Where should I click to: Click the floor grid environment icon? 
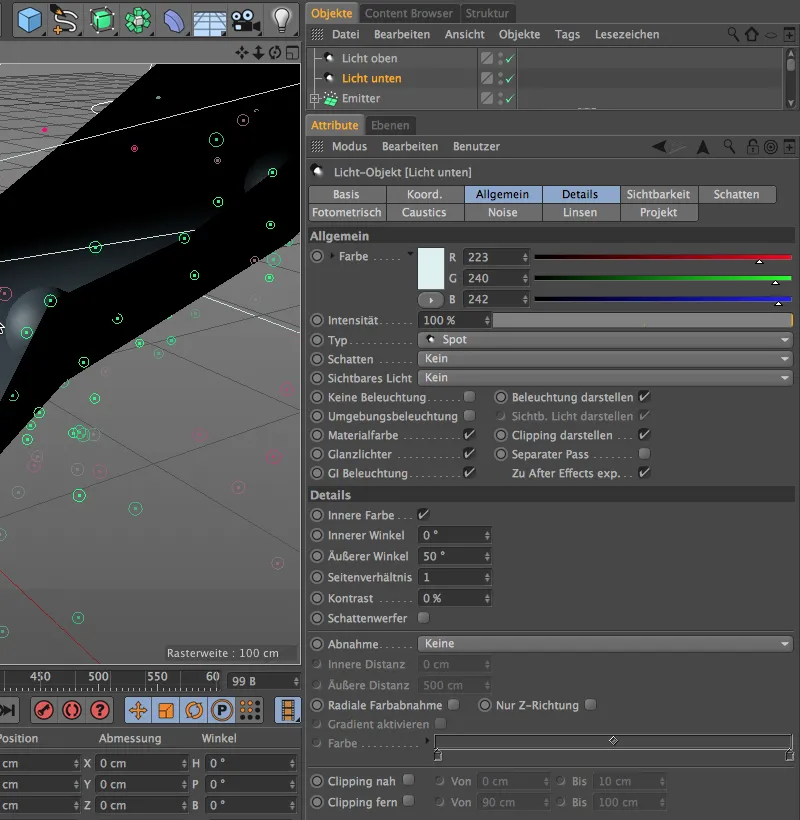[x=208, y=19]
